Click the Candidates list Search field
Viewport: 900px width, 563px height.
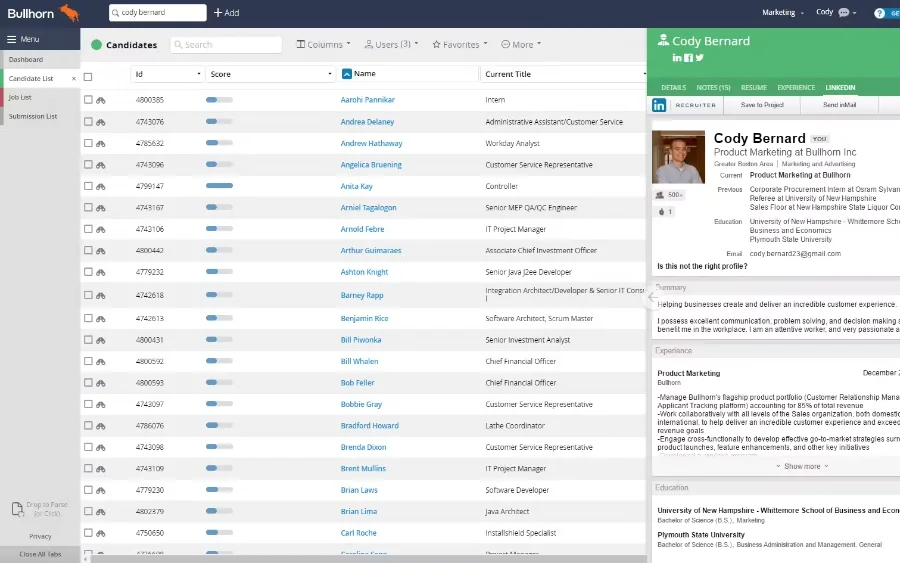pos(226,45)
